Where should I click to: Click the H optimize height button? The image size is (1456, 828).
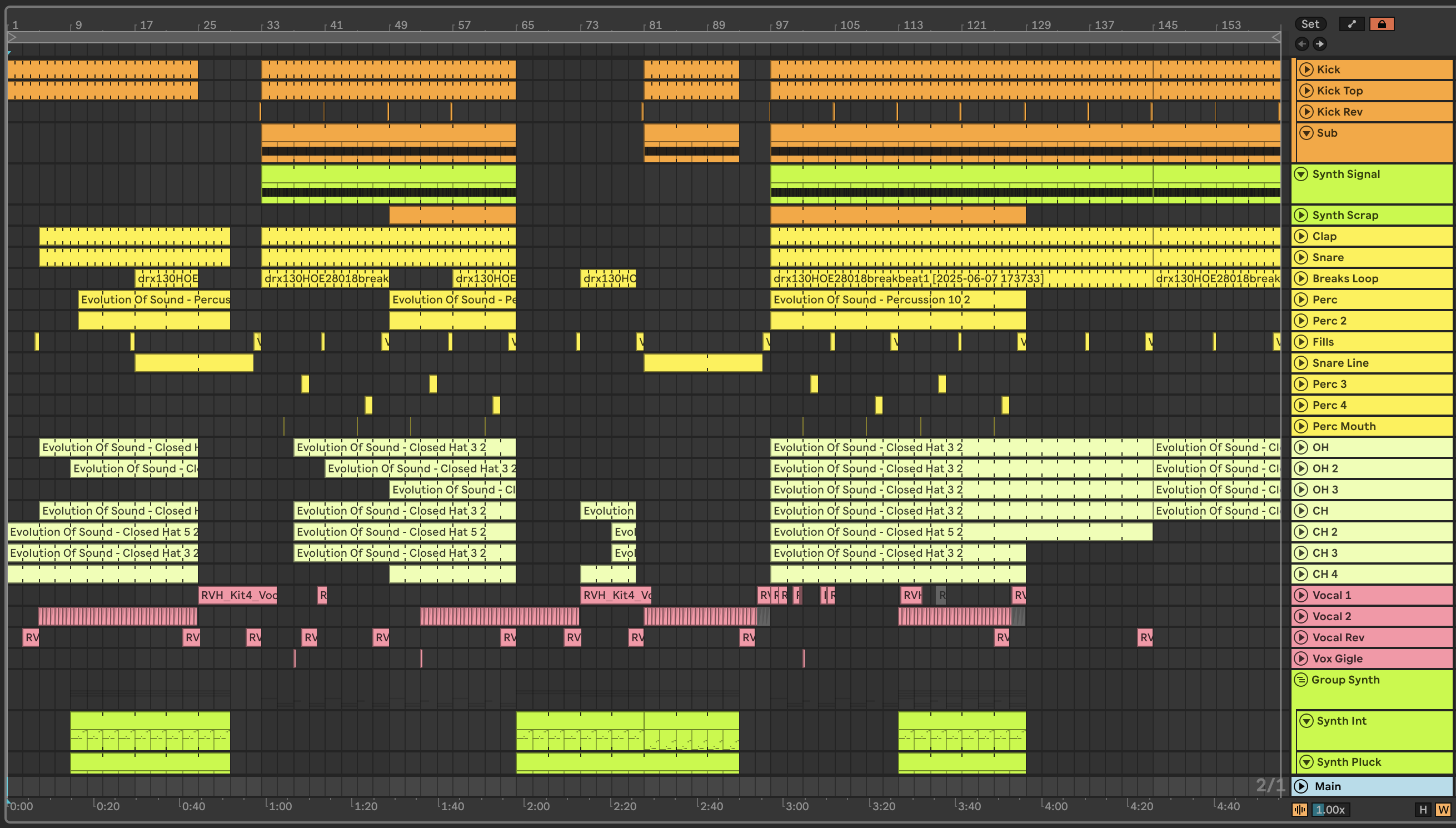1423,810
